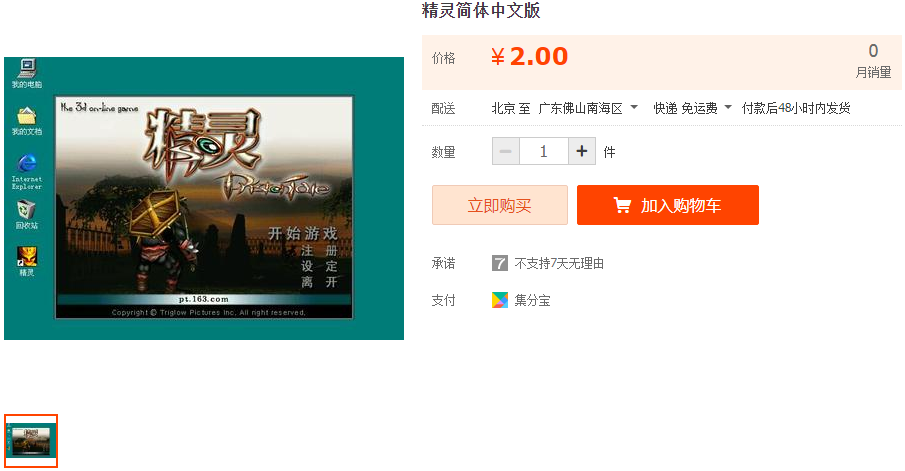The image size is (905, 471).
Task: Decrease quantity with minus button
Action: [506, 151]
